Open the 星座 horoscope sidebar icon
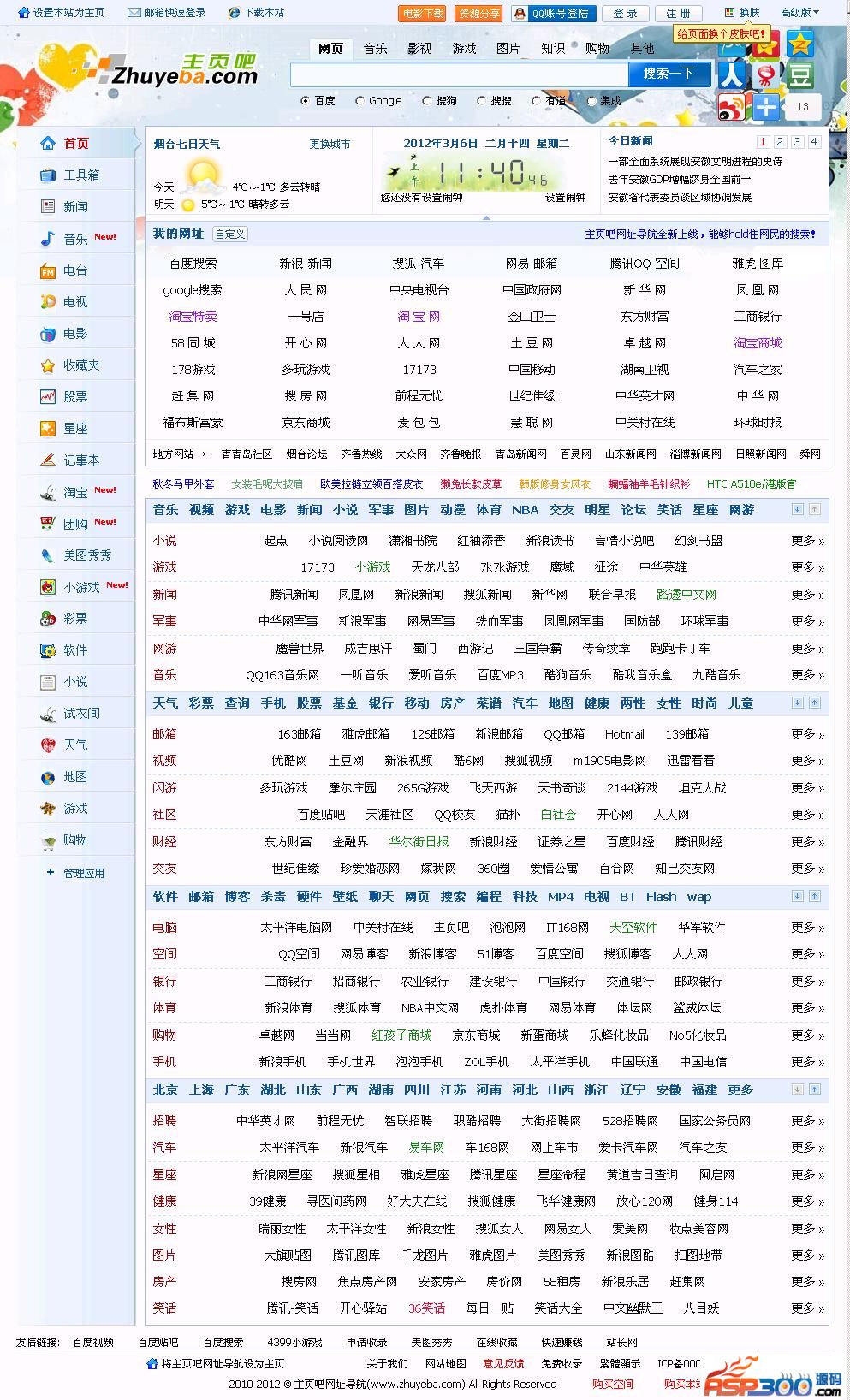This screenshot has height=1400, width=850. click(x=48, y=428)
